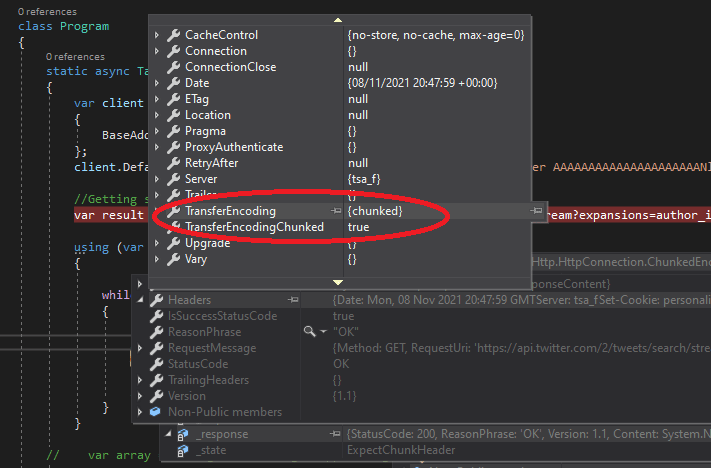Image resolution: width=711 pixels, height=468 pixels.
Task: Select the RetryAfter null value
Action: click(358, 163)
